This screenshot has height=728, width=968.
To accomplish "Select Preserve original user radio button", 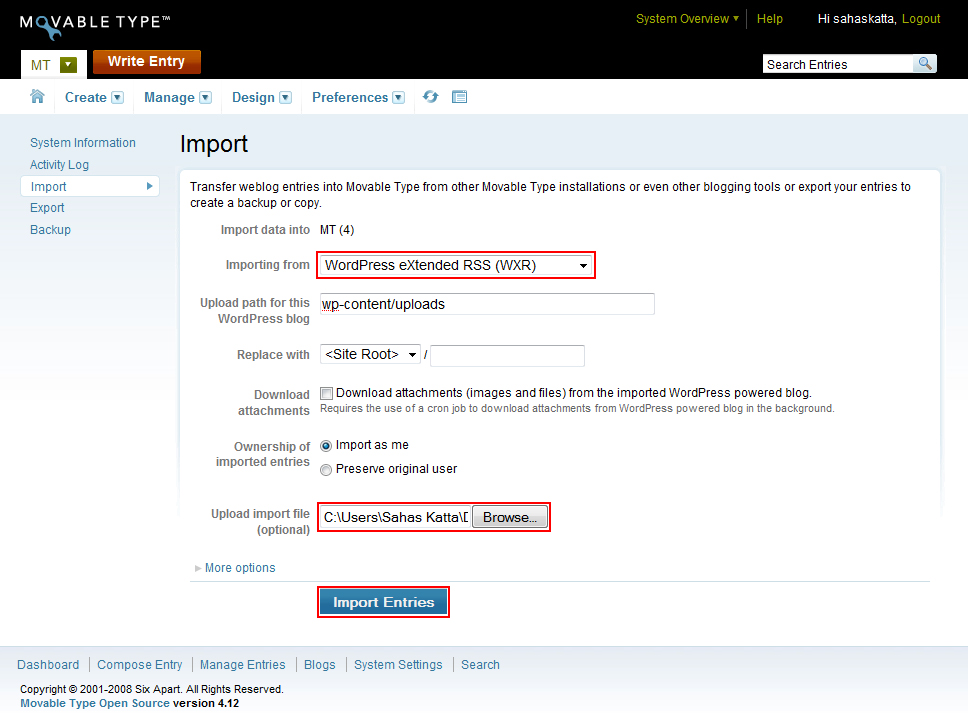I will coord(326,470).
